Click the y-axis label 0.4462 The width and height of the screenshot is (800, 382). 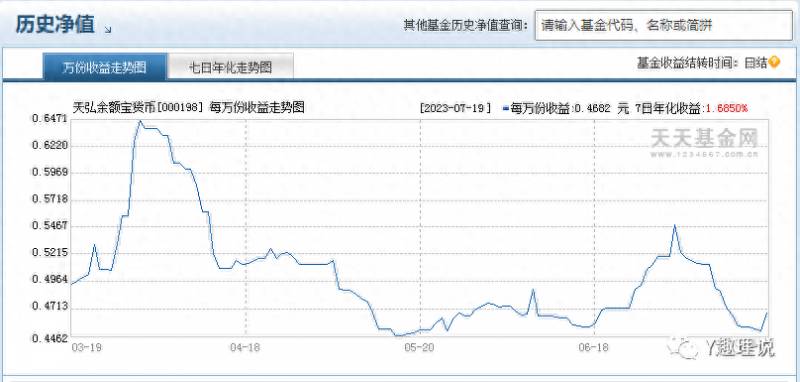pyautogui.click(x=49, y=338)
